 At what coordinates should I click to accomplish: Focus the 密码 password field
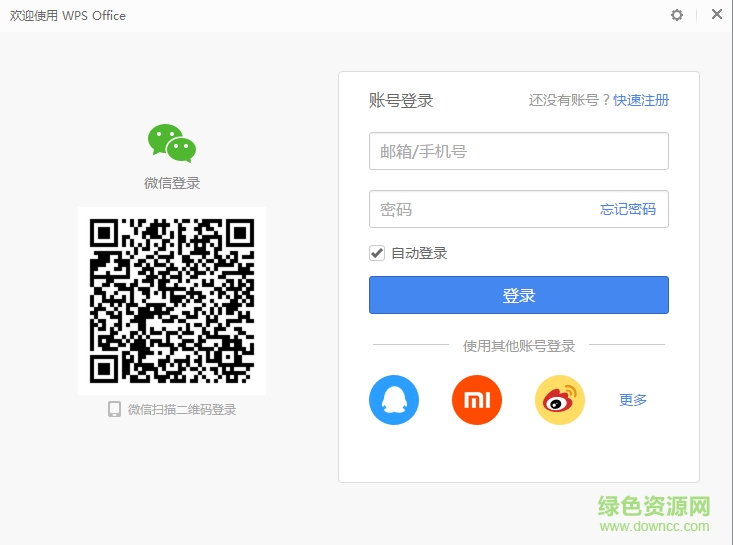(x=480, y=210)
